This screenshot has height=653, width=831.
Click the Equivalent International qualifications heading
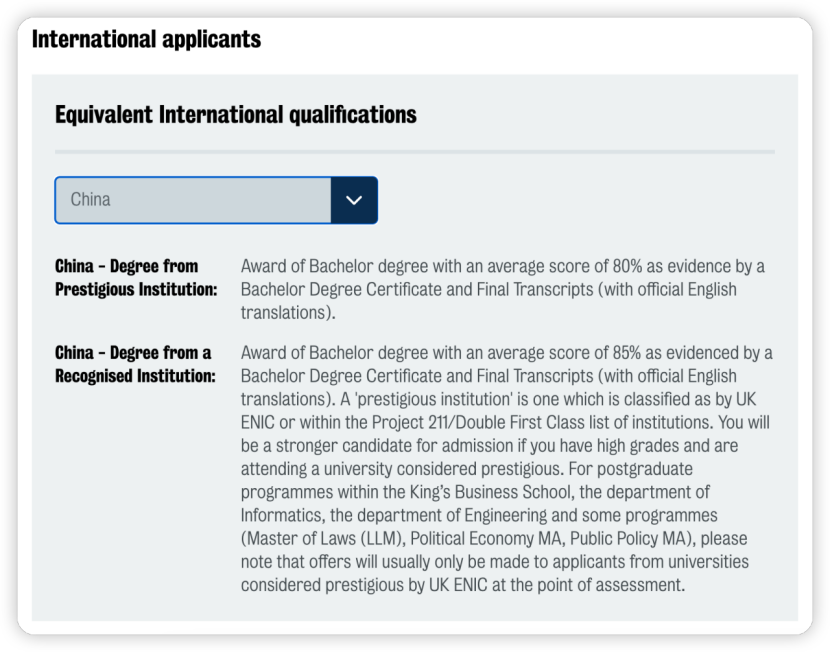coord(236,114)
